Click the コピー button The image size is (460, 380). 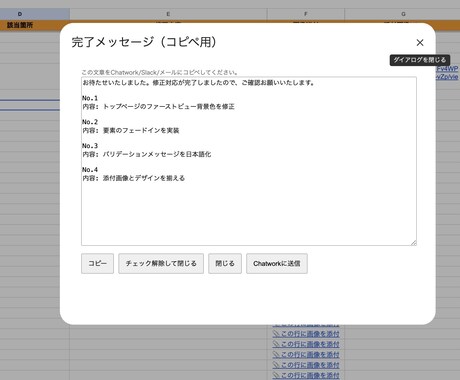(97, 263)
